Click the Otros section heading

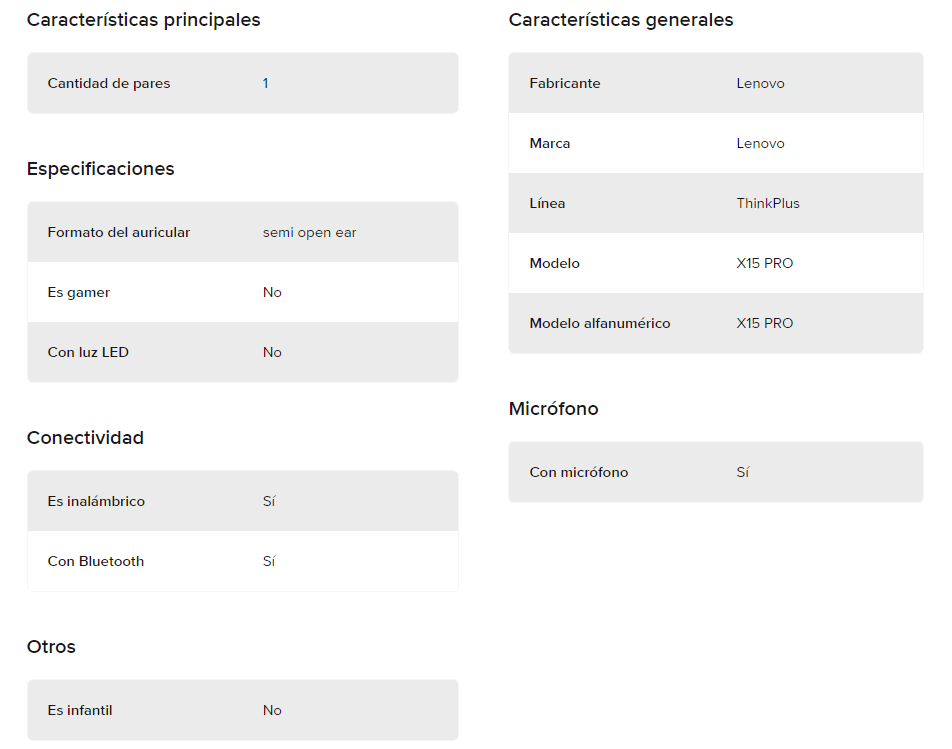(x=52, y=647)
